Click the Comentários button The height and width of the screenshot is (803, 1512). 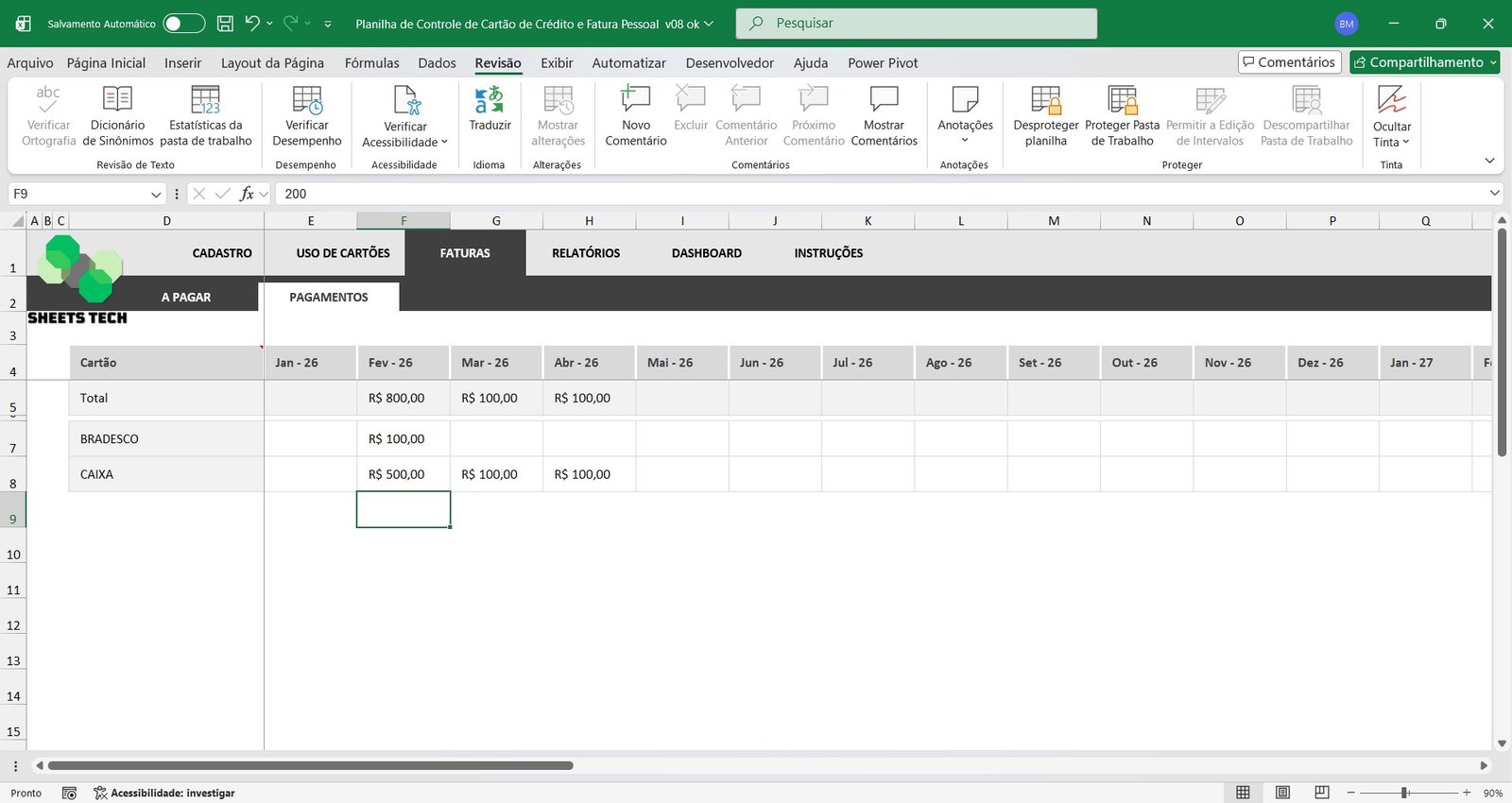[x=1289, y=62]
